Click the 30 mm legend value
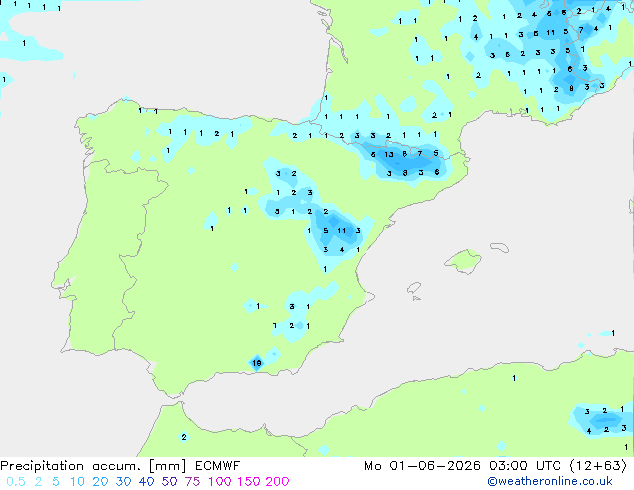The width and height of the screenshot is (634, 490). click(x=123, y=482)
